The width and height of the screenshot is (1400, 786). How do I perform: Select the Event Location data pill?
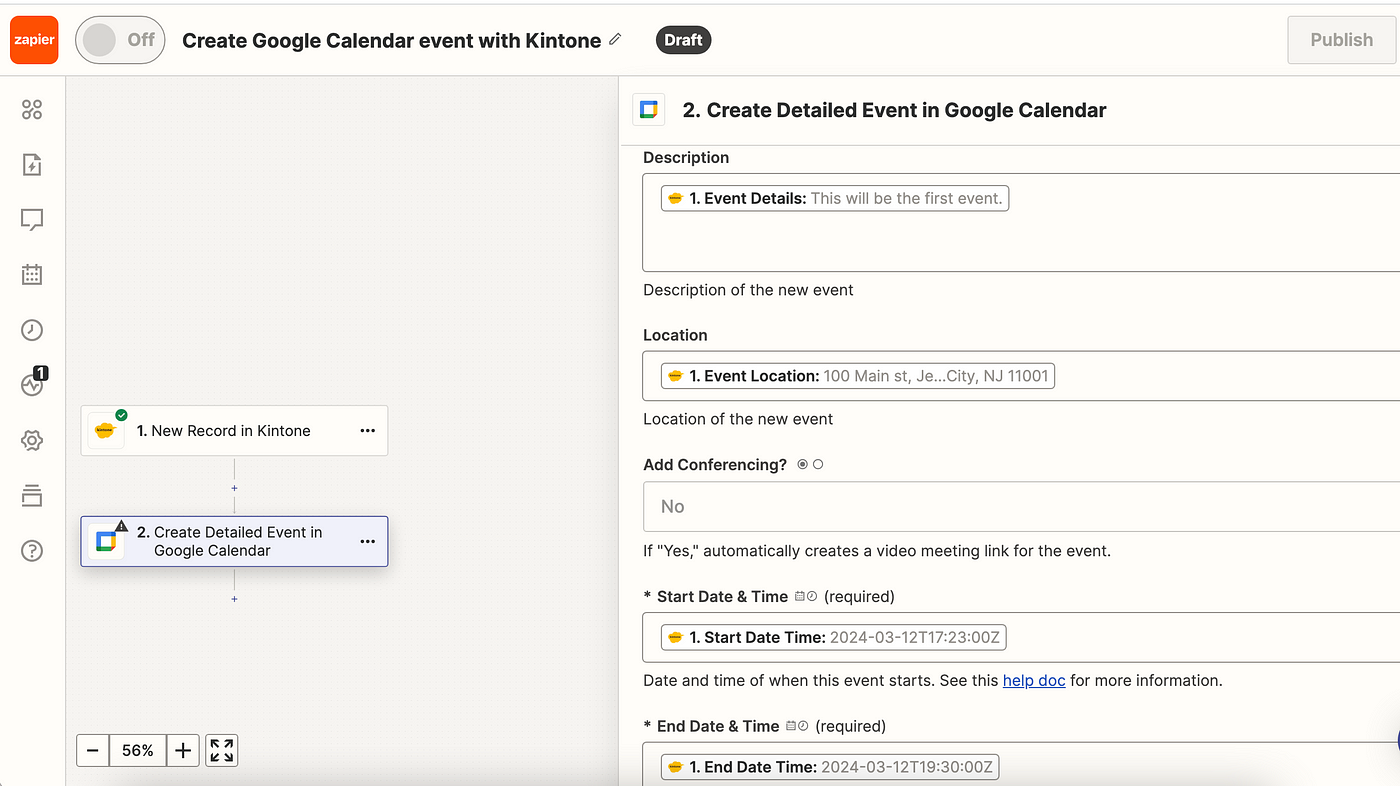(858, 376)
